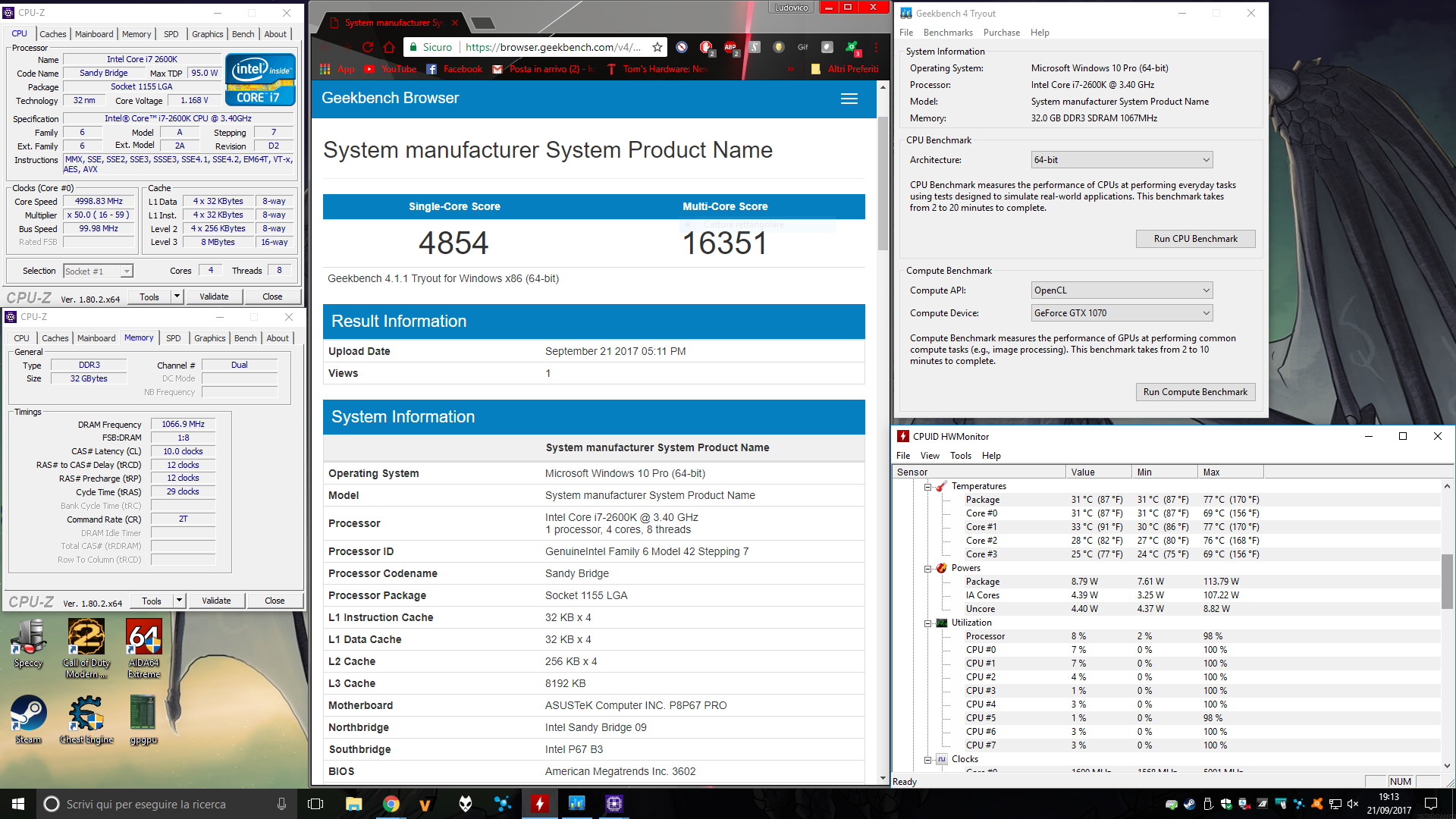
Task: Click the Chrome home button
Action: (x=389, y=47)
